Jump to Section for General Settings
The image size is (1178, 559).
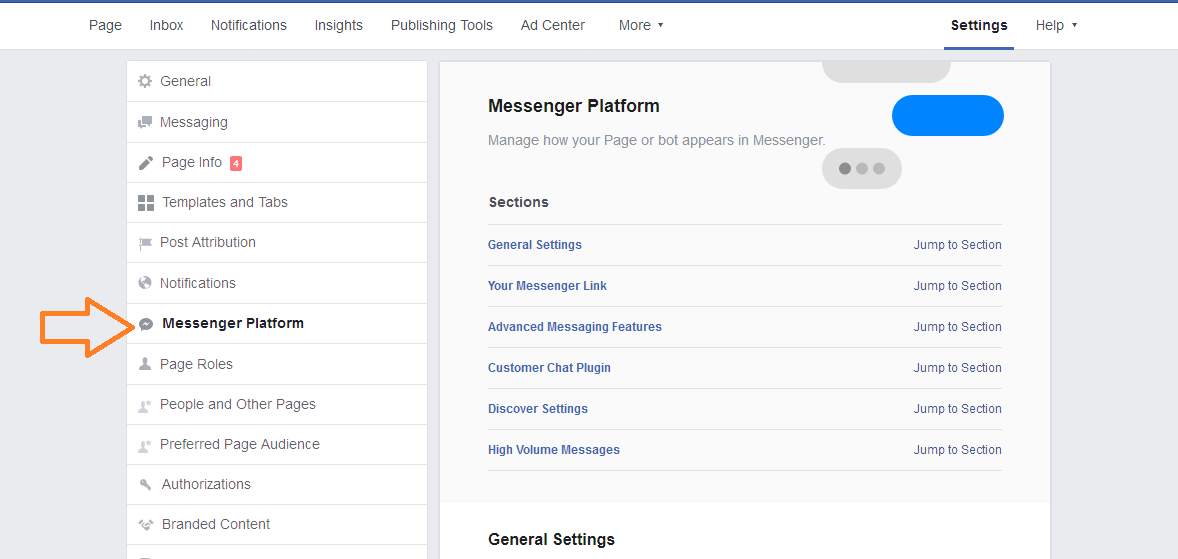pos(957,245)
